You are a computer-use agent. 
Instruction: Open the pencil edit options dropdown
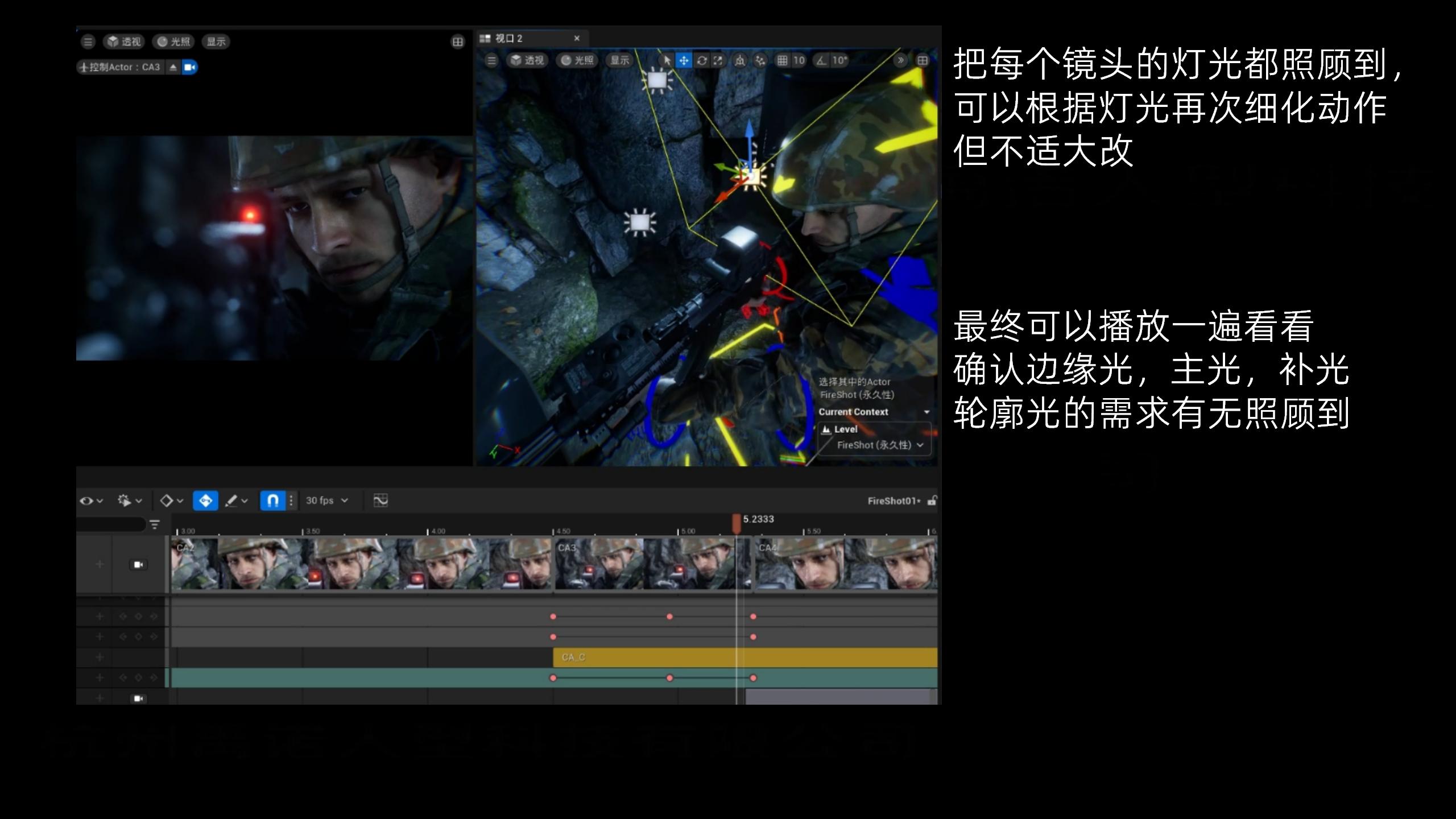tap(237, 500)
